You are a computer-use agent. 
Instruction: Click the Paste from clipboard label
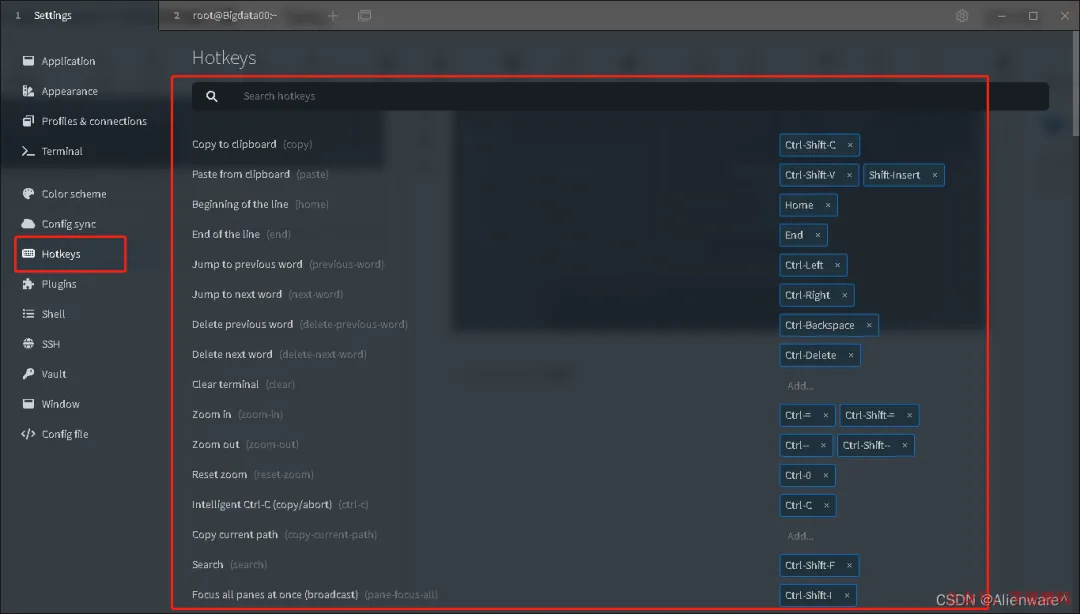tap(241, 174)
